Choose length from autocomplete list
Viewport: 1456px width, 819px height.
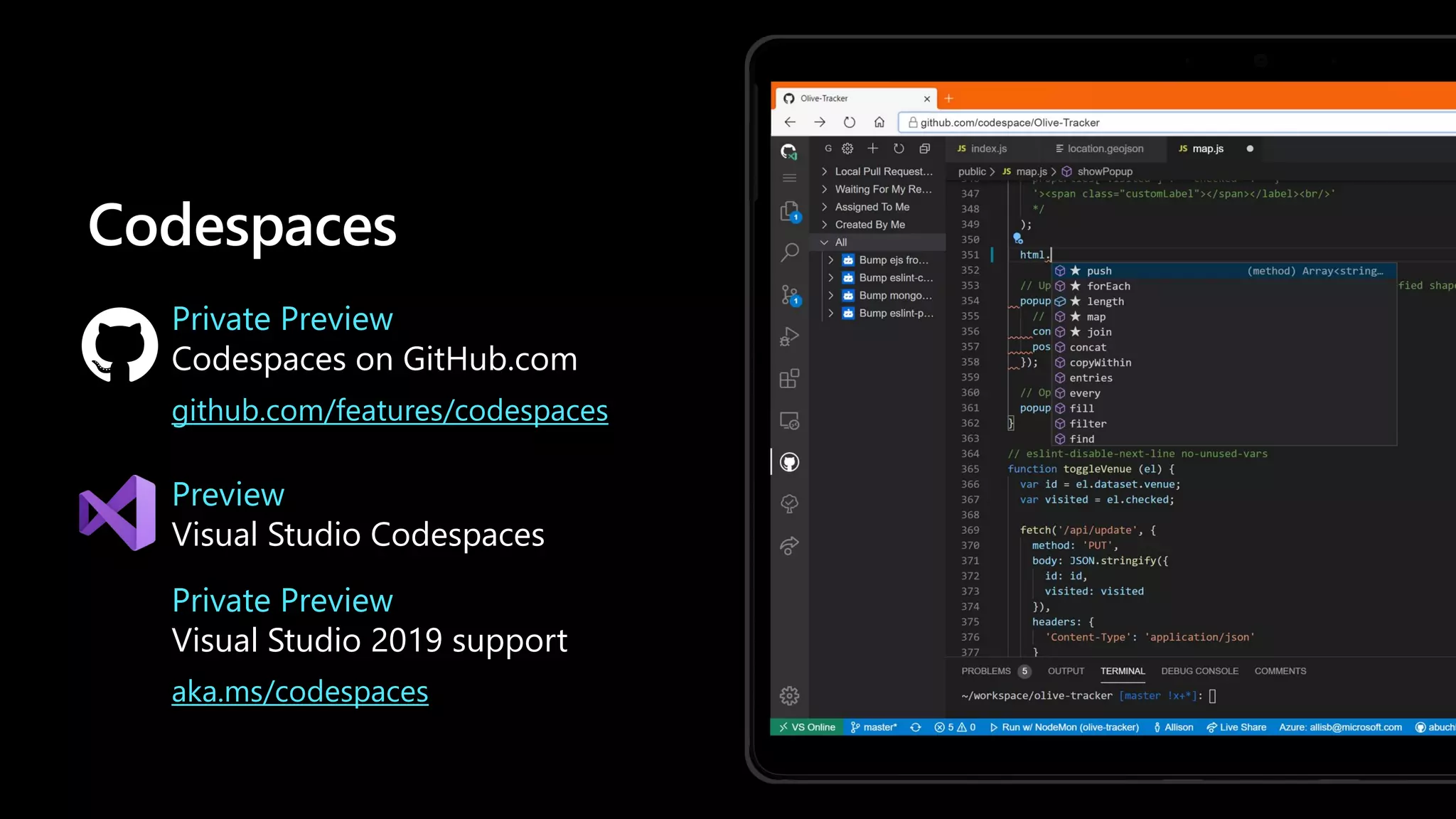(1224, 301)
